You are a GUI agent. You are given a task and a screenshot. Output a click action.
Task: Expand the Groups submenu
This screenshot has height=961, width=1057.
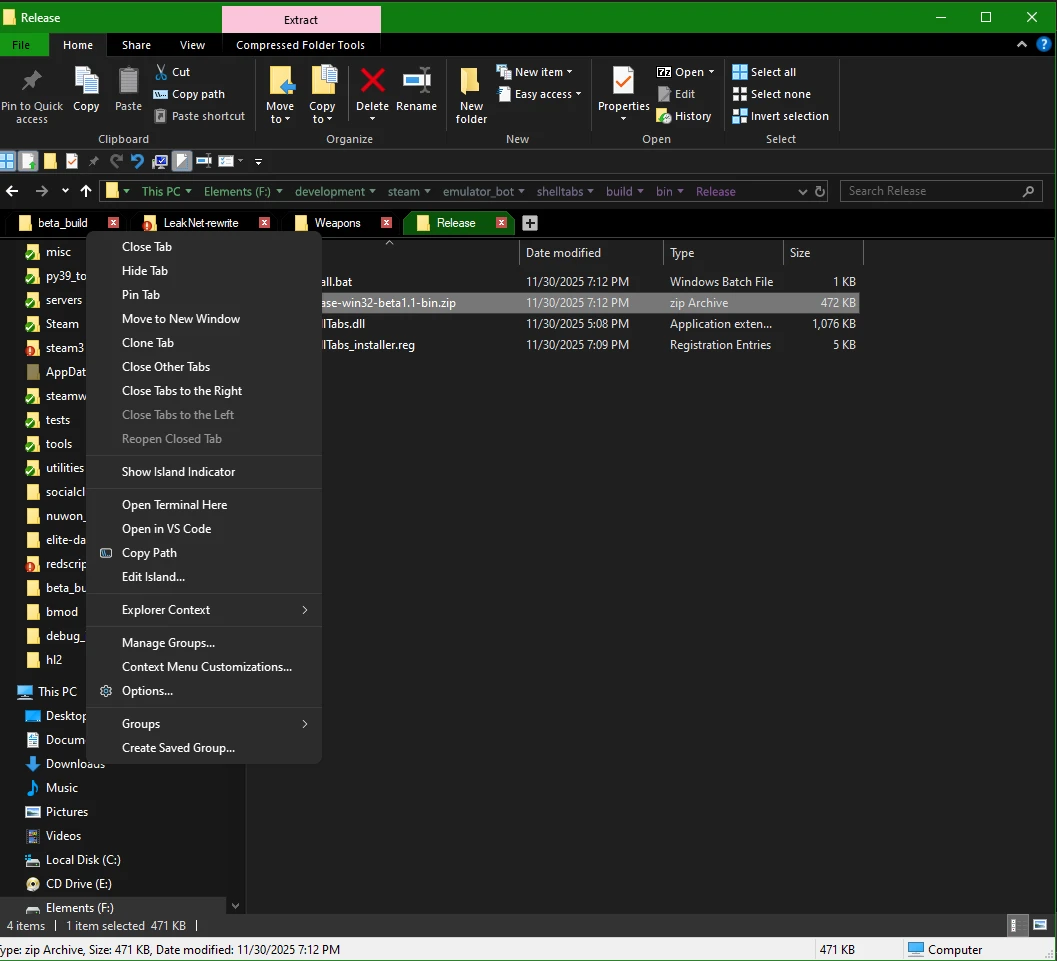pos(203,724)
